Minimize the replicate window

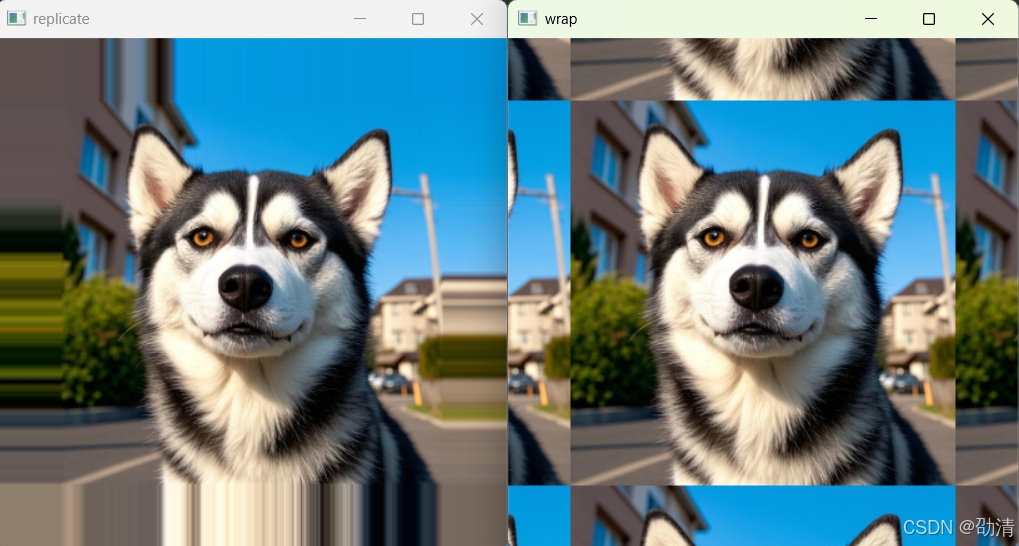[x=359, y=19]
